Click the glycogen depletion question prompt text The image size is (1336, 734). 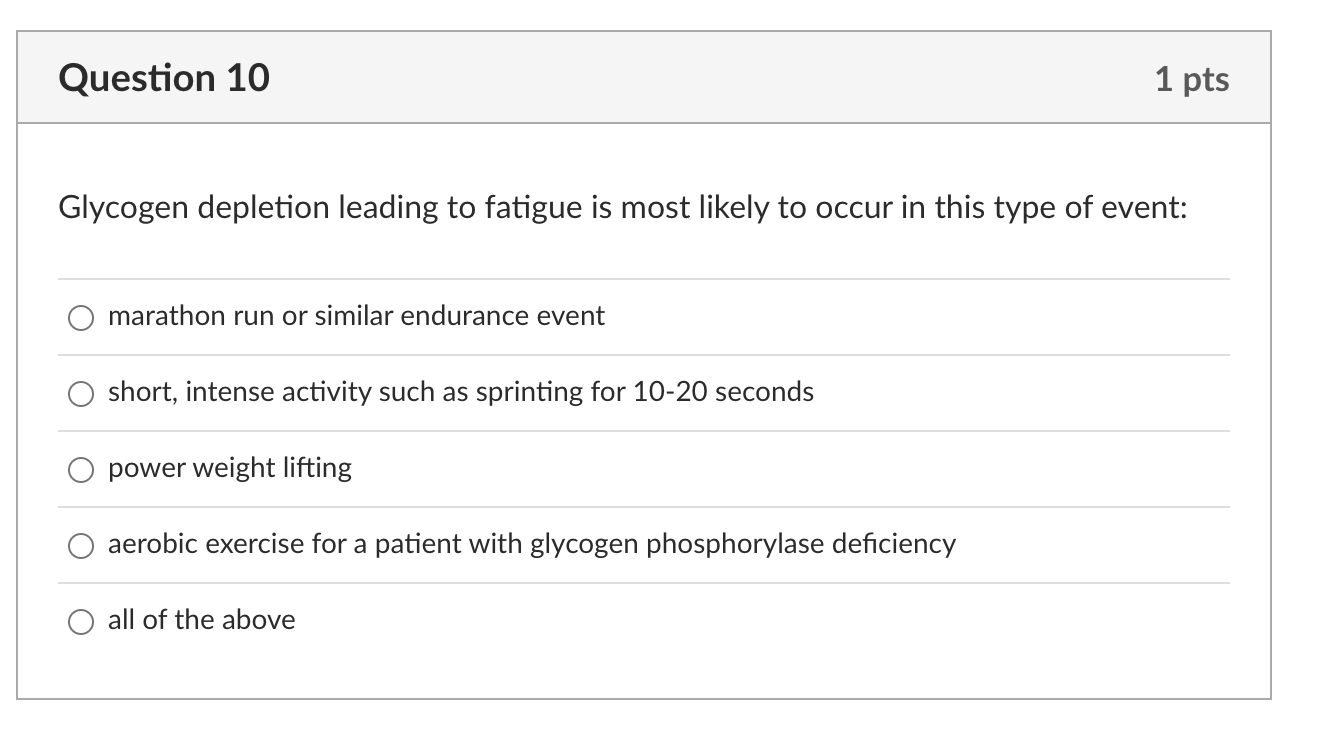pos(624,208)
